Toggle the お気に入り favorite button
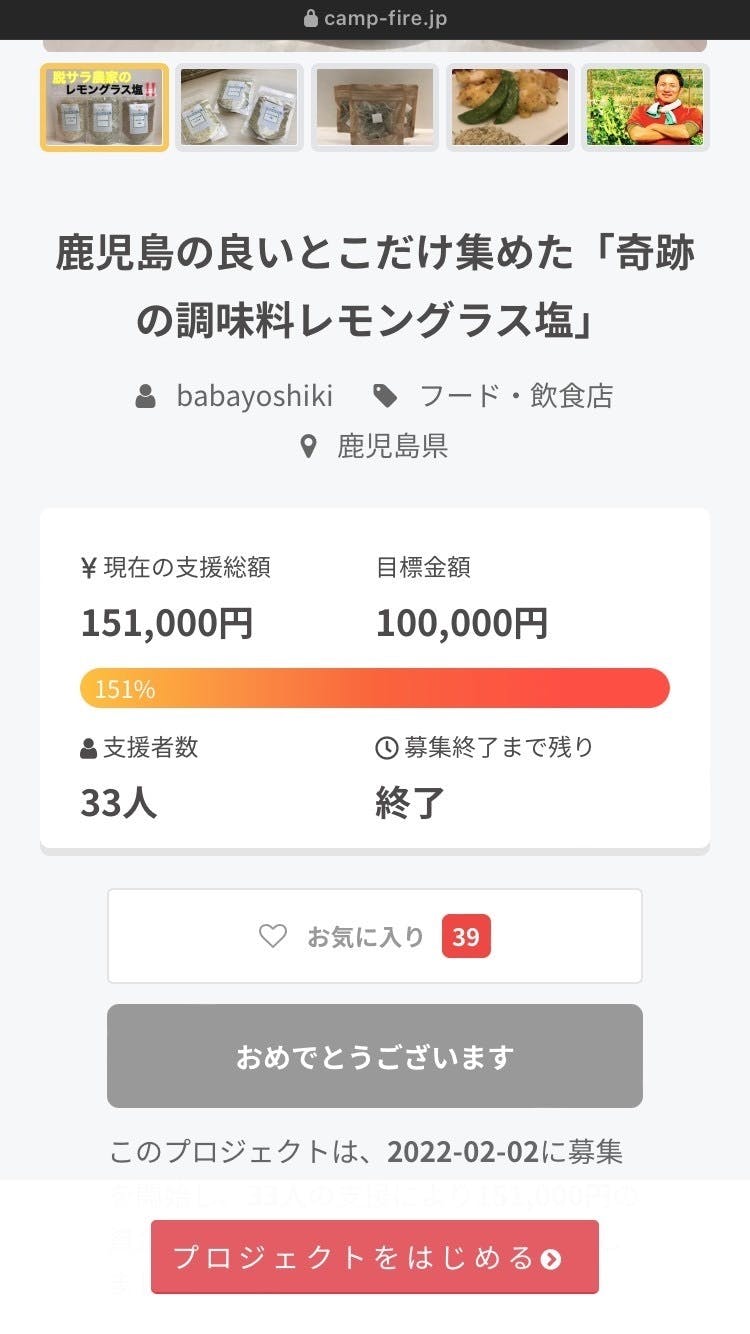This screenshot has height=1334, width=750. 374,936
